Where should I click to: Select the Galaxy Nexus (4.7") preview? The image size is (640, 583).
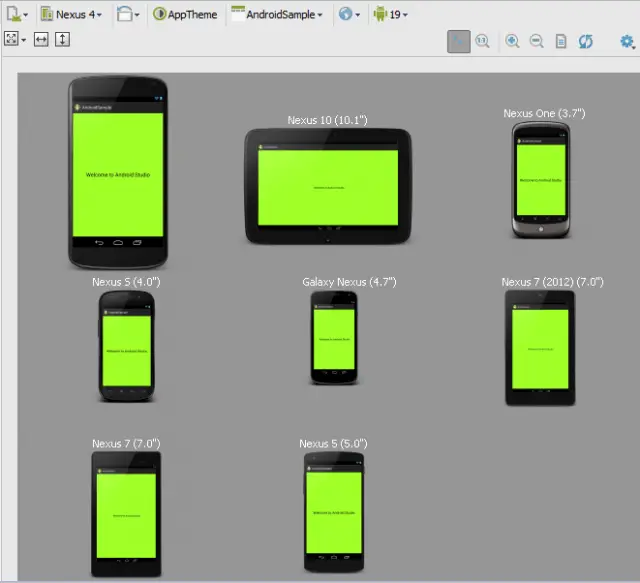pyautogui.click(x=335, y=338)
